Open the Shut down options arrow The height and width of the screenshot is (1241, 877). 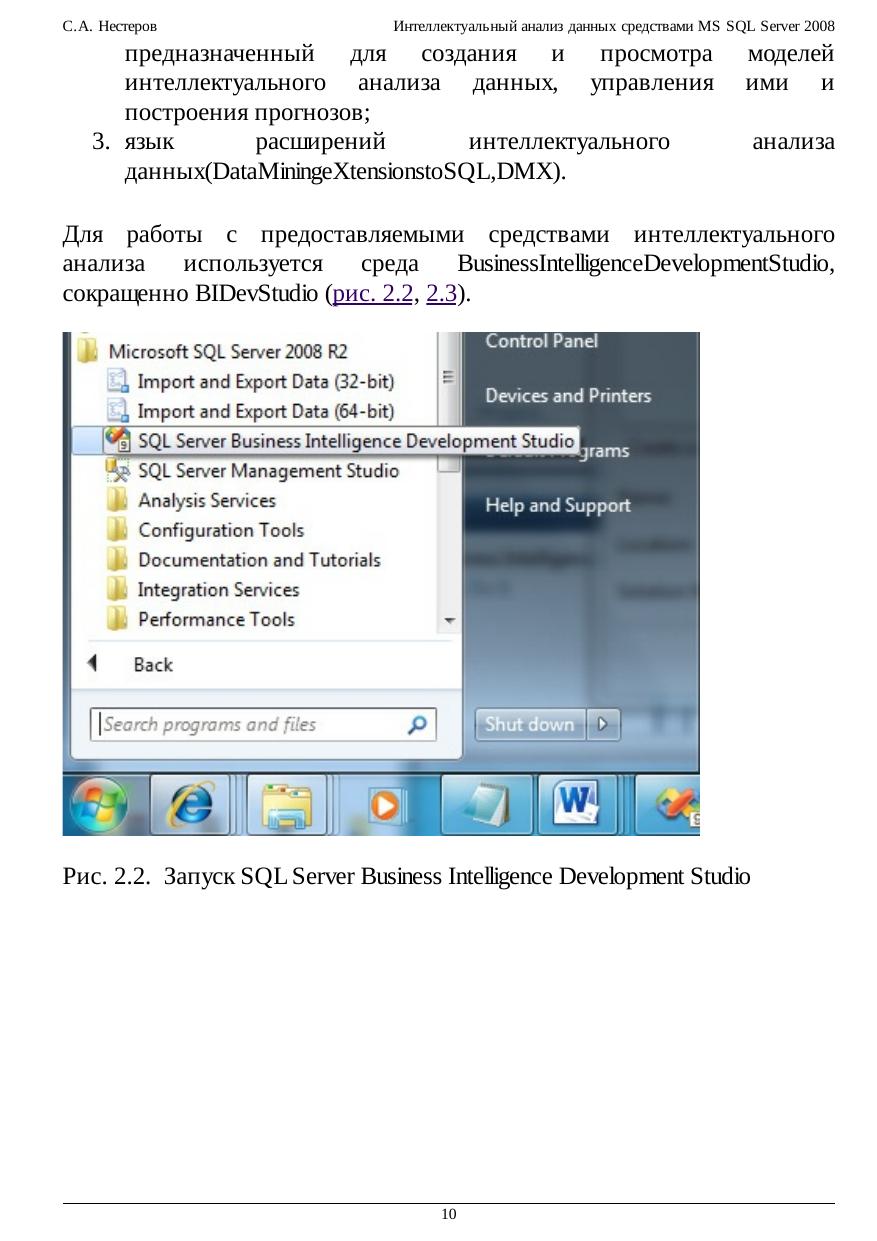[x=603, y=725]
